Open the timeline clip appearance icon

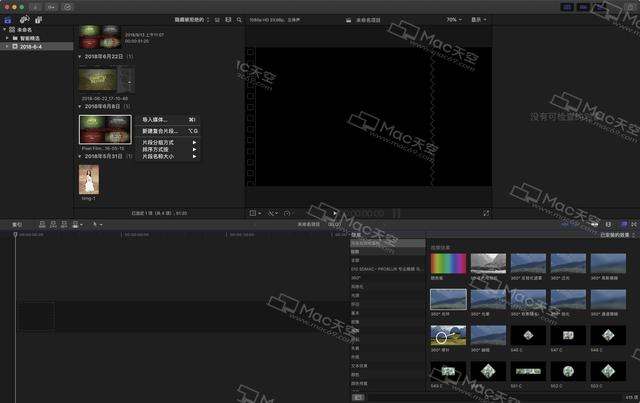click(609, 225)
